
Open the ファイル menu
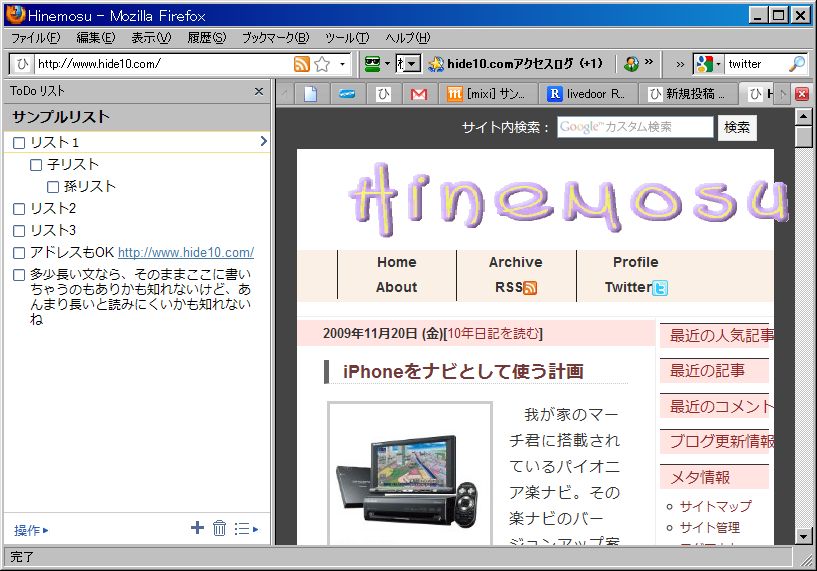(35, 38)
